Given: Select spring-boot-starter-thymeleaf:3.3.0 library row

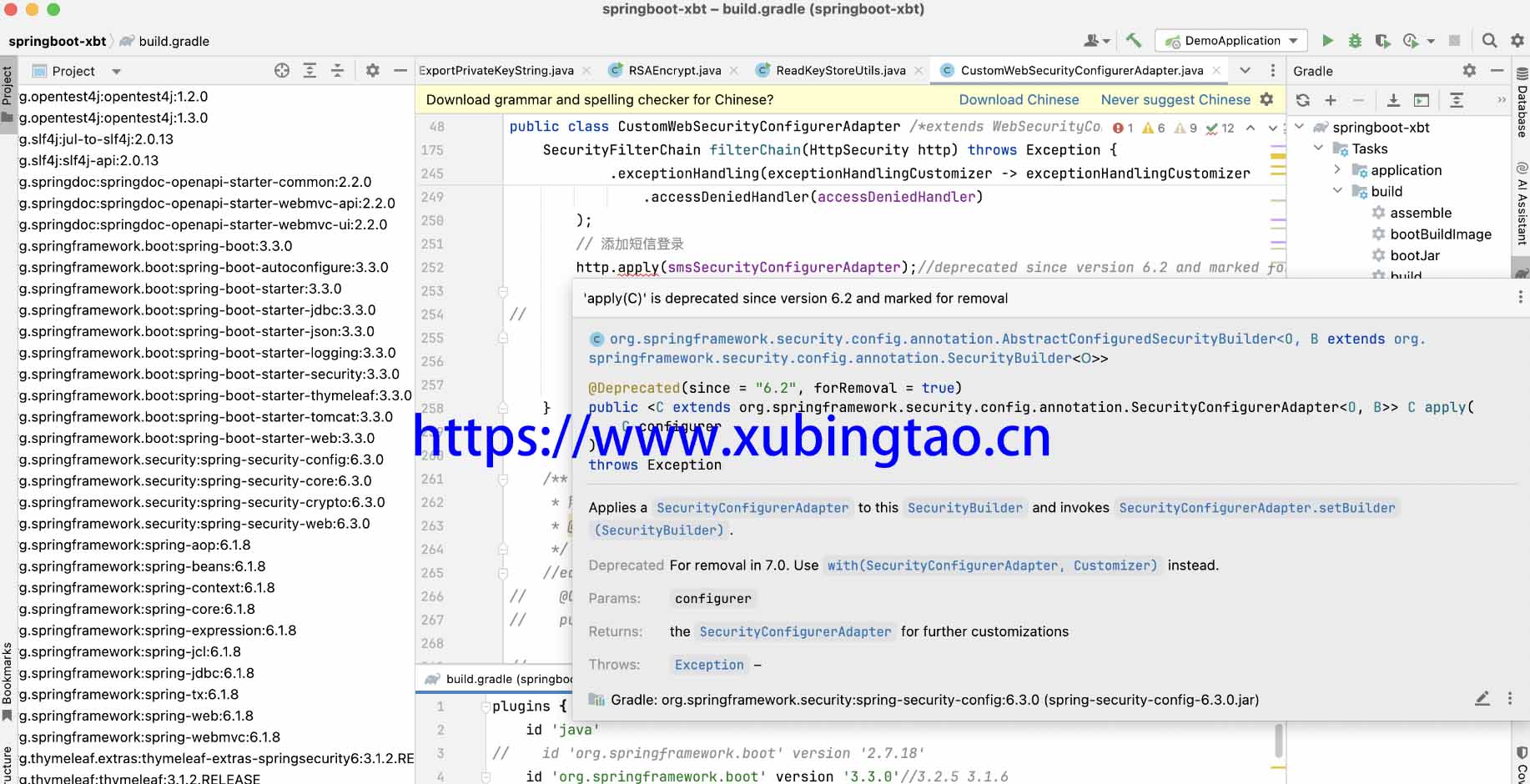Looking at the screenshot, I should coord(215,395).
